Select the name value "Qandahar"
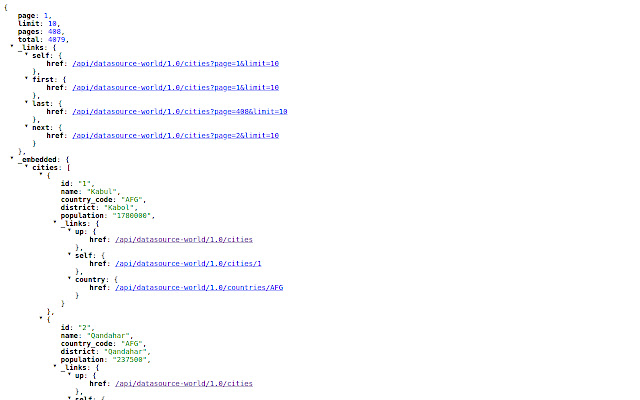The height and width of the screenshot is (400, 640). (x=109, y=336)
